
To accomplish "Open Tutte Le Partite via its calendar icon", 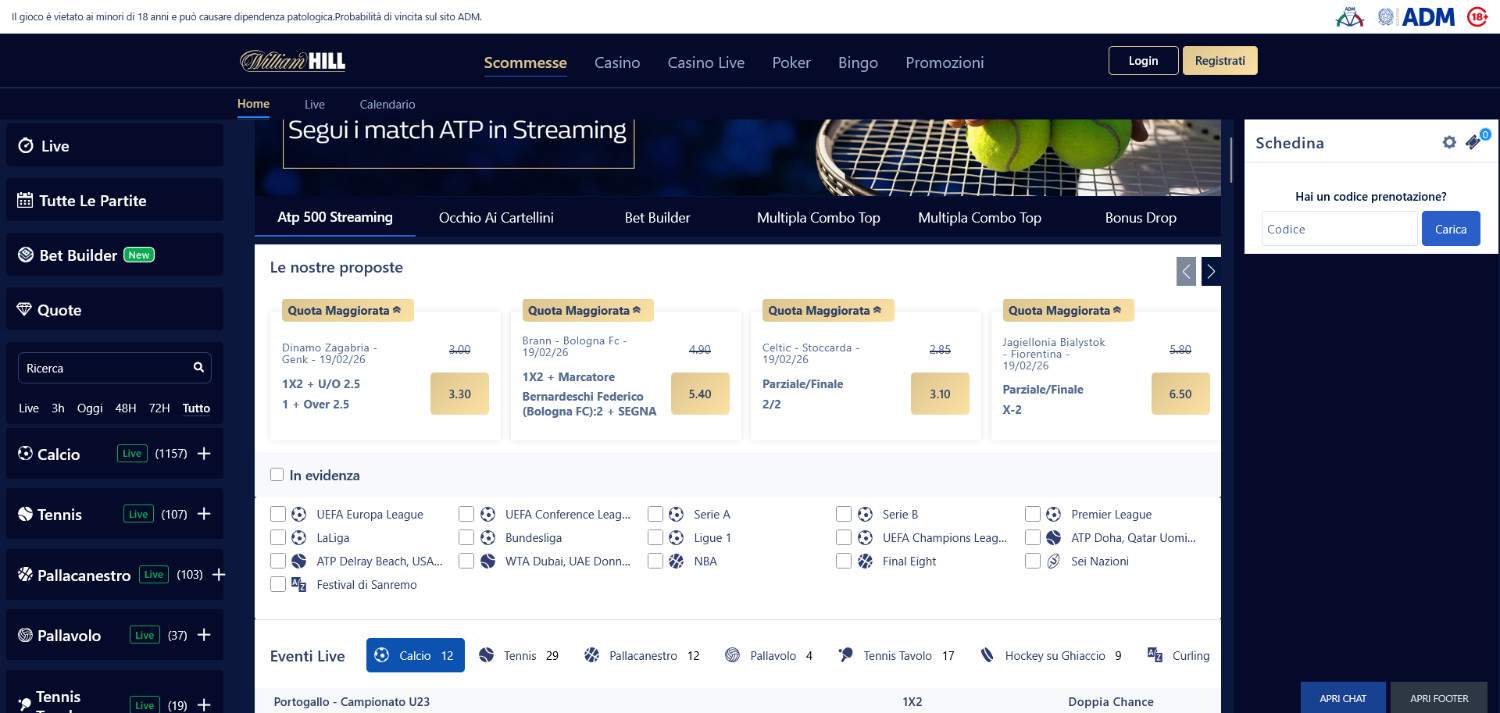I will click(27, 200).
